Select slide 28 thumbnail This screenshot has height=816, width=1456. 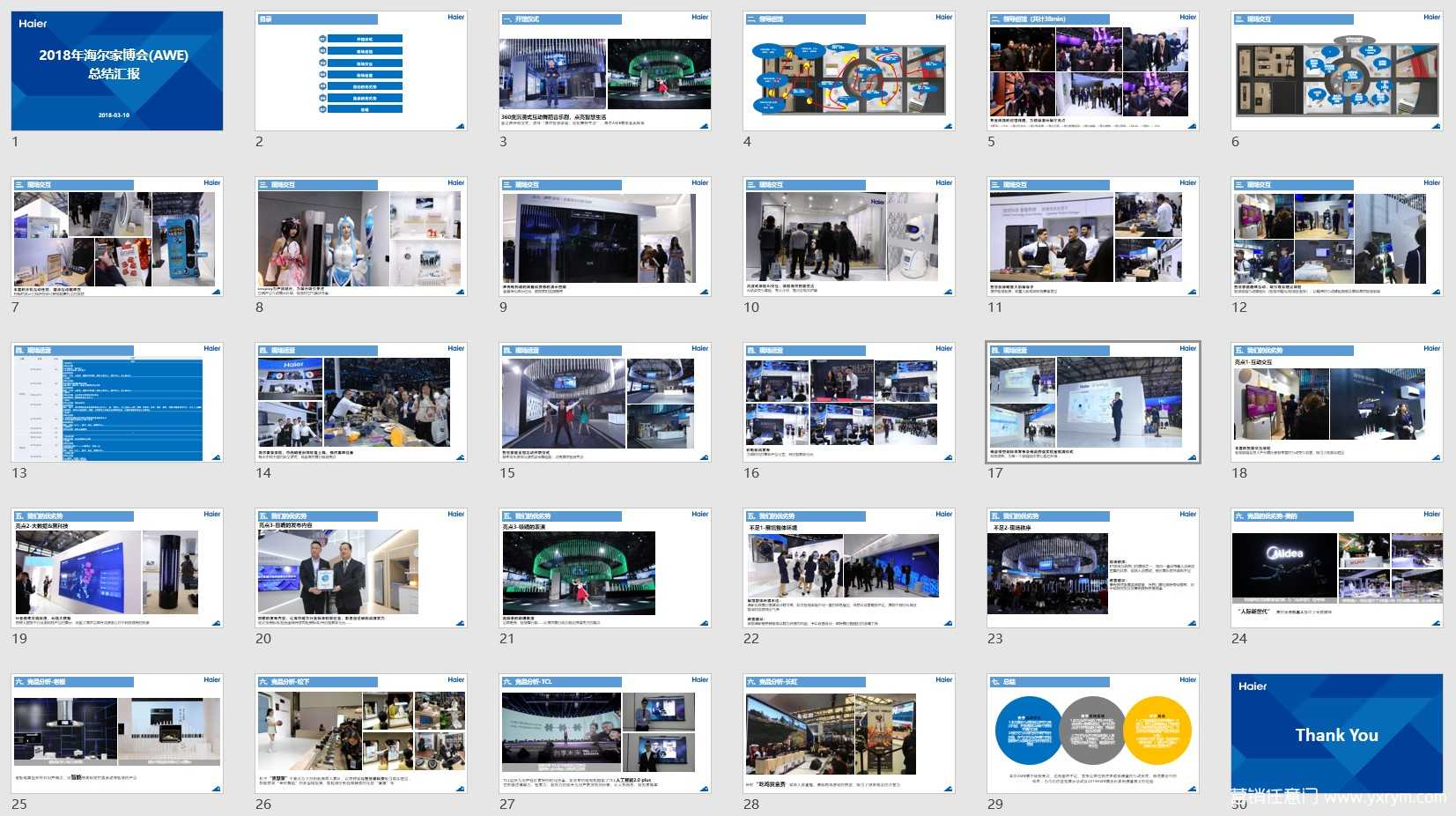[849, 734]
